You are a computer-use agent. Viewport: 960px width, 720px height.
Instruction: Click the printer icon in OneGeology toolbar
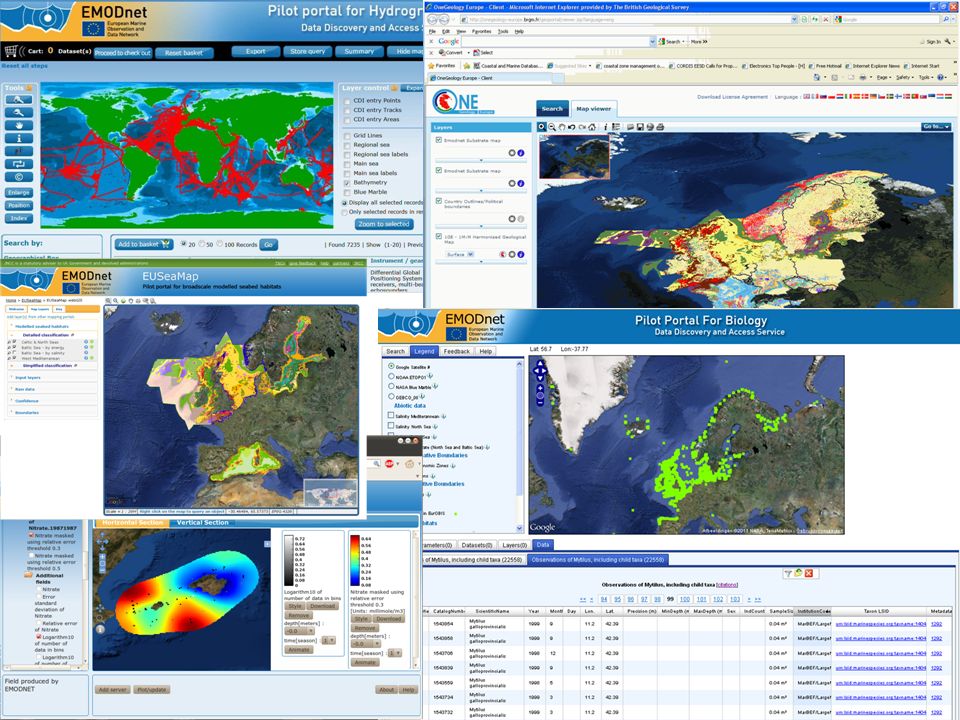point(660,127)
